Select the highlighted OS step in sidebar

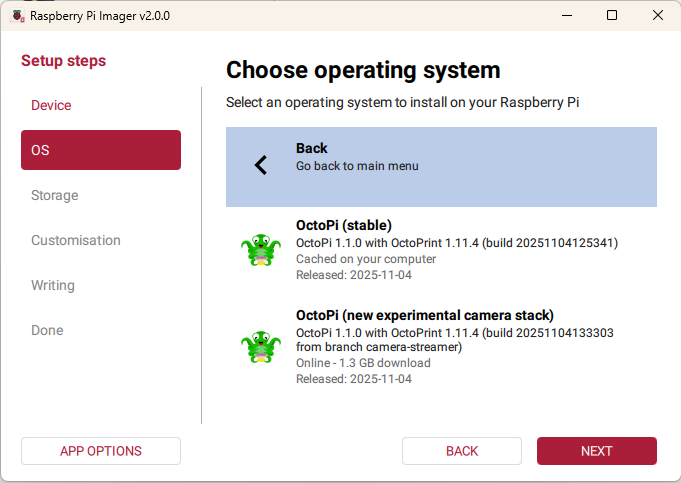(x=100, y=150)
